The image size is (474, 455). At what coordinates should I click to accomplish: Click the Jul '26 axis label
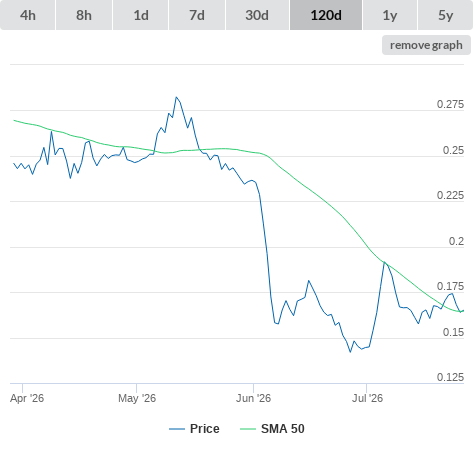tap(368, 398)
